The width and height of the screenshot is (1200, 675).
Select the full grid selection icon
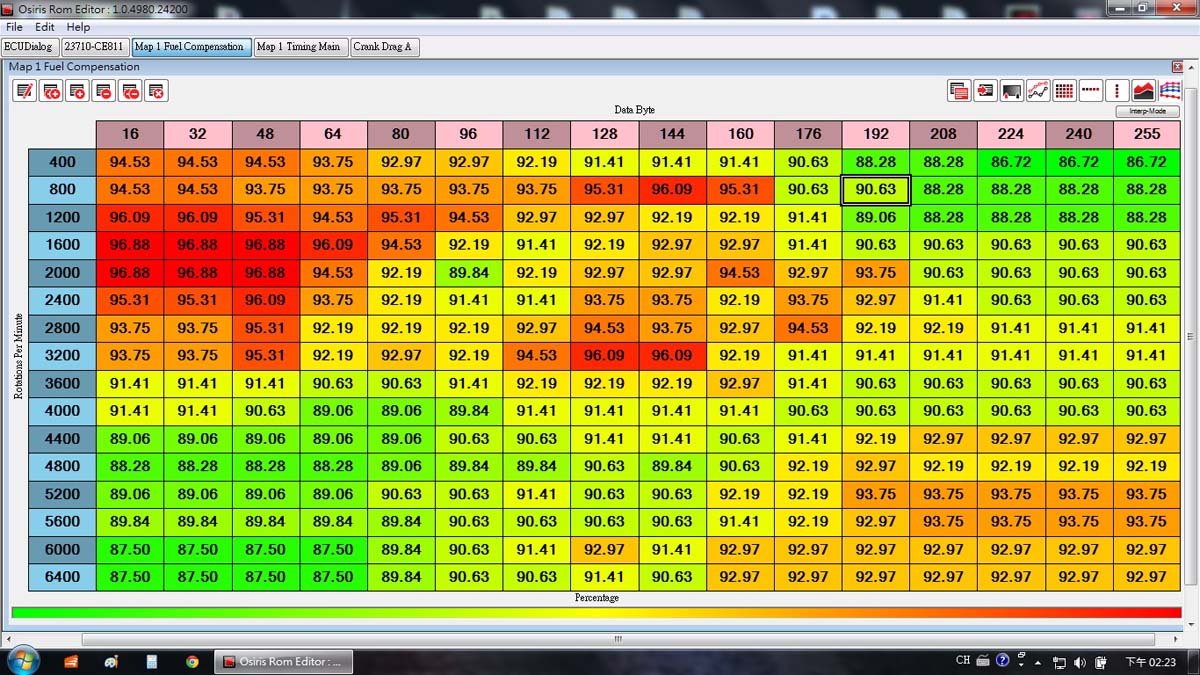click(1064, 91)
